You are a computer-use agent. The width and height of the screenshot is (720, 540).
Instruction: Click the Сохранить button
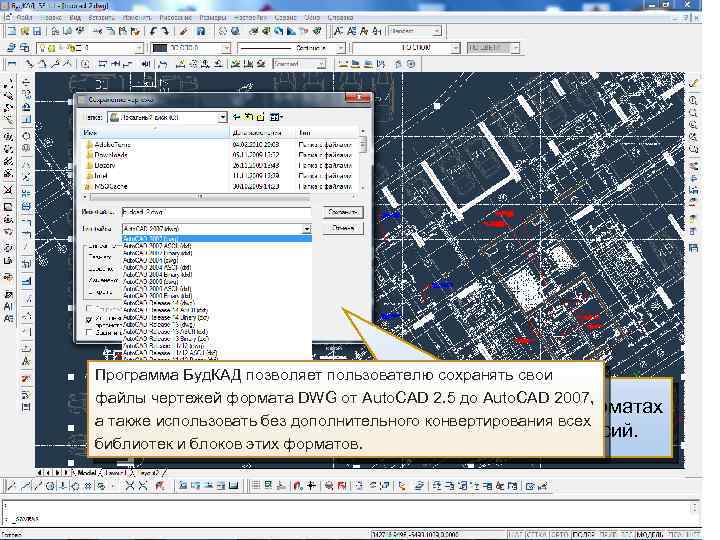click(x=342, y=212)
